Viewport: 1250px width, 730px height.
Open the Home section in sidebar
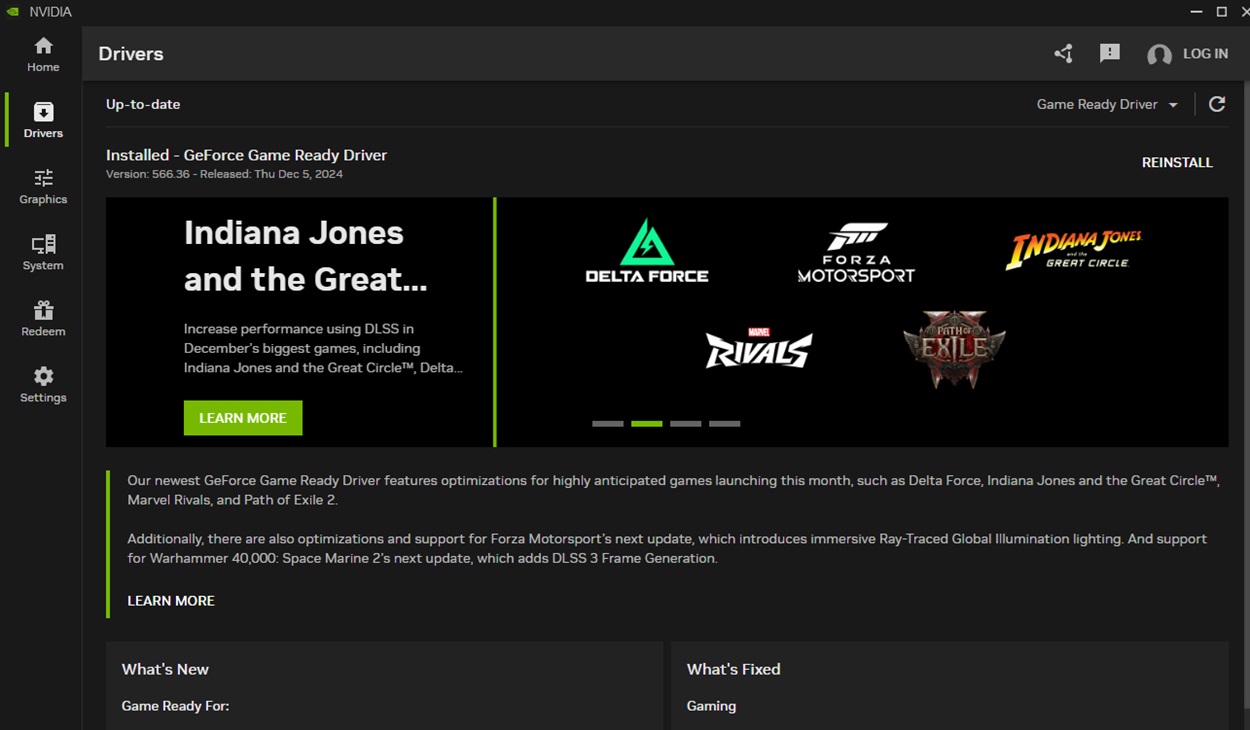pyautogui.click(x=43, y=54)
